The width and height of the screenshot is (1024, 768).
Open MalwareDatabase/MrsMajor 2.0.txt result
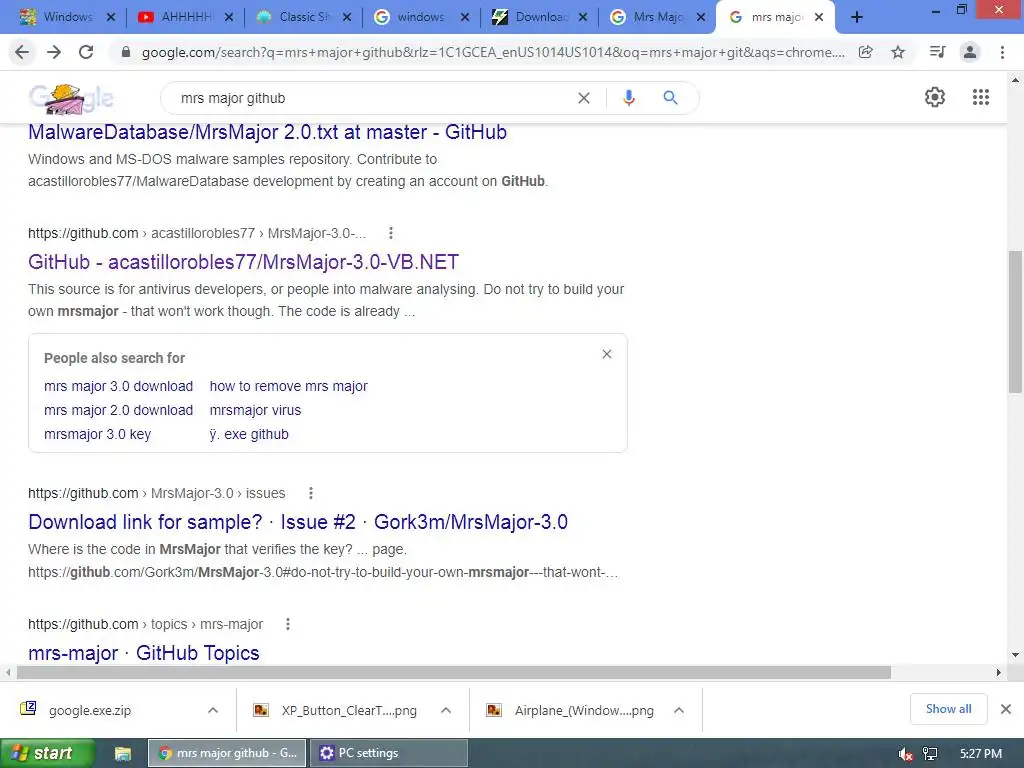coord(267,133)
